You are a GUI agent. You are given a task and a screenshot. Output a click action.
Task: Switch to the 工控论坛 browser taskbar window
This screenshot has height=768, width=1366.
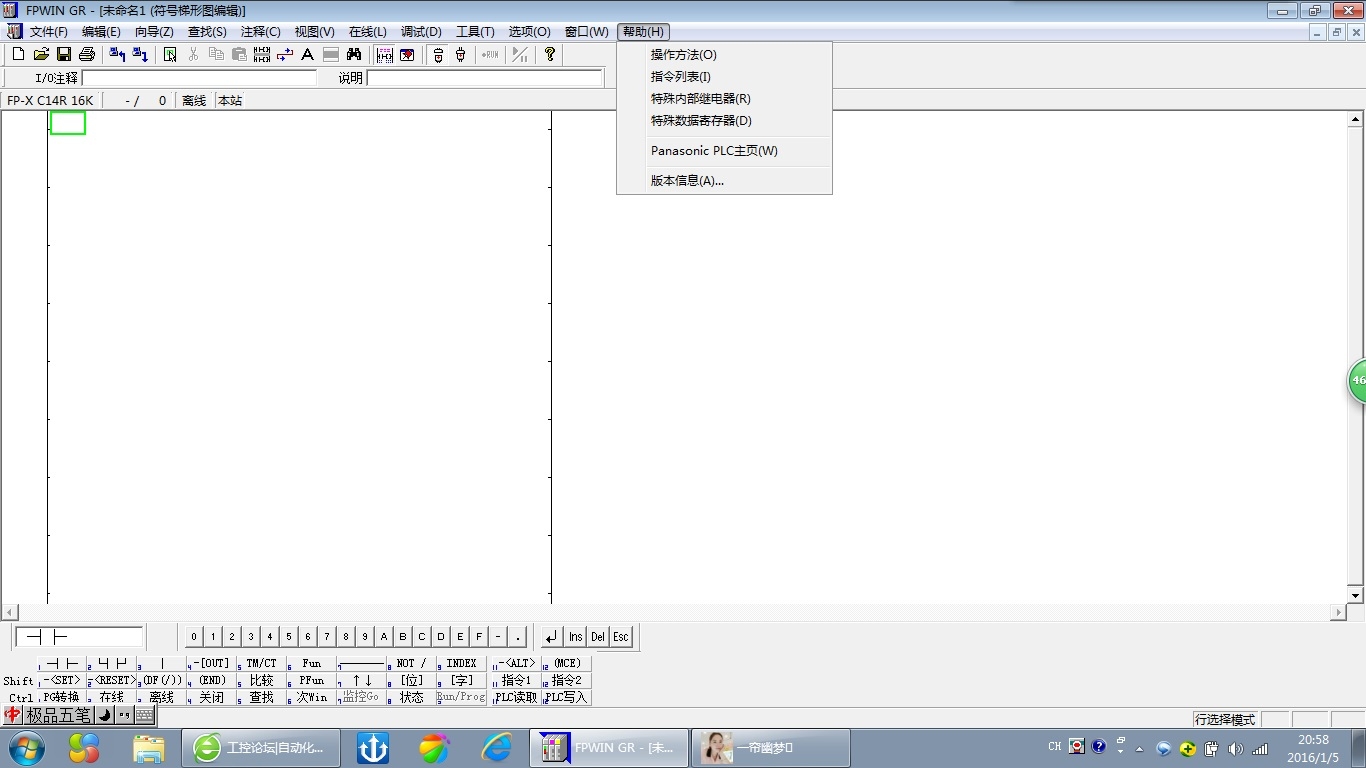[x=260, y=747]
